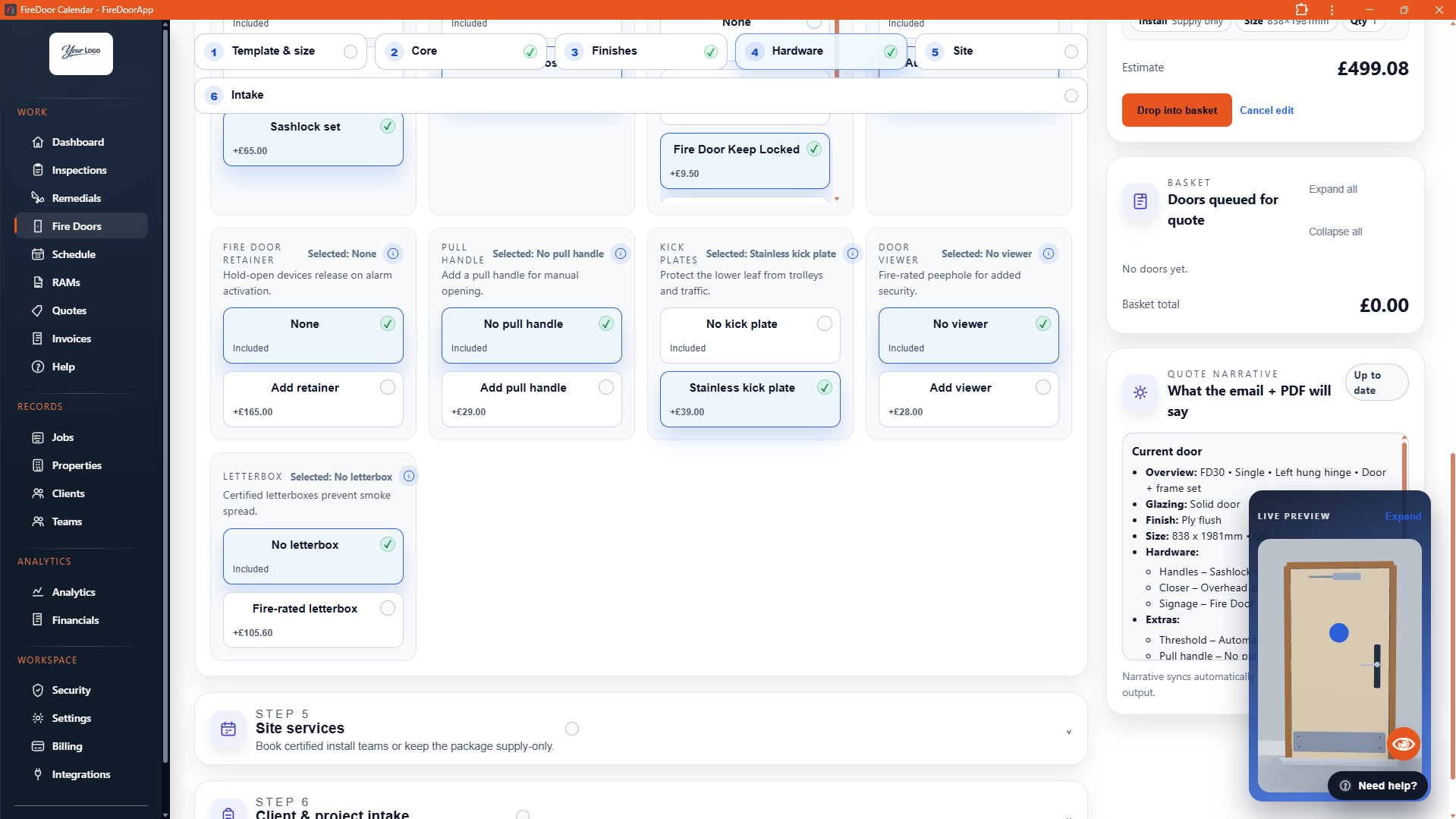Select the Fire-rated letterbox option
Screen dimensions: 1456x819
pyautogui.click(x=313, y=619)
